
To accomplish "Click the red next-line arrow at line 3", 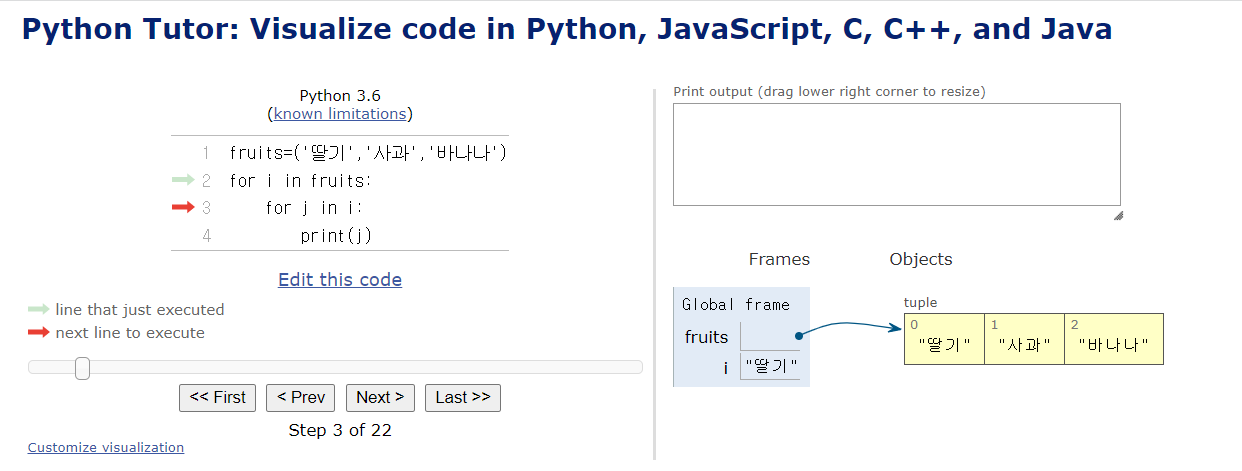I will pyautogui.click(x=182, y=207).
